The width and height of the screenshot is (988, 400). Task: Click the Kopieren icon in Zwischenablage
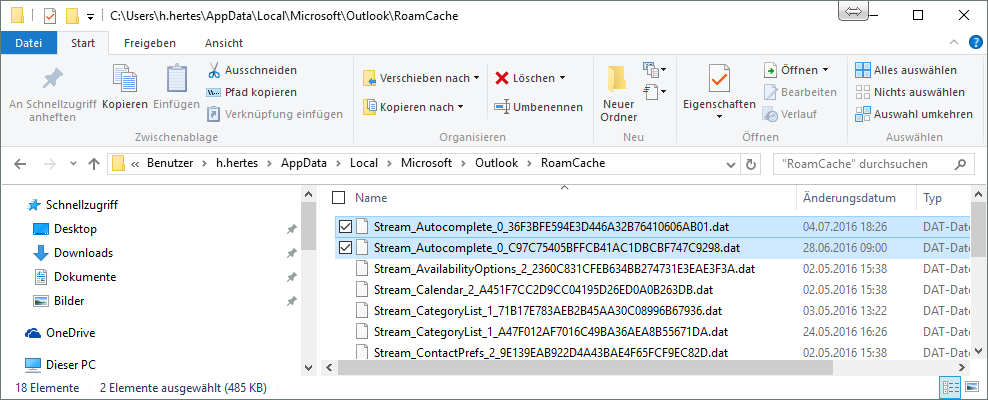(125, 80)
